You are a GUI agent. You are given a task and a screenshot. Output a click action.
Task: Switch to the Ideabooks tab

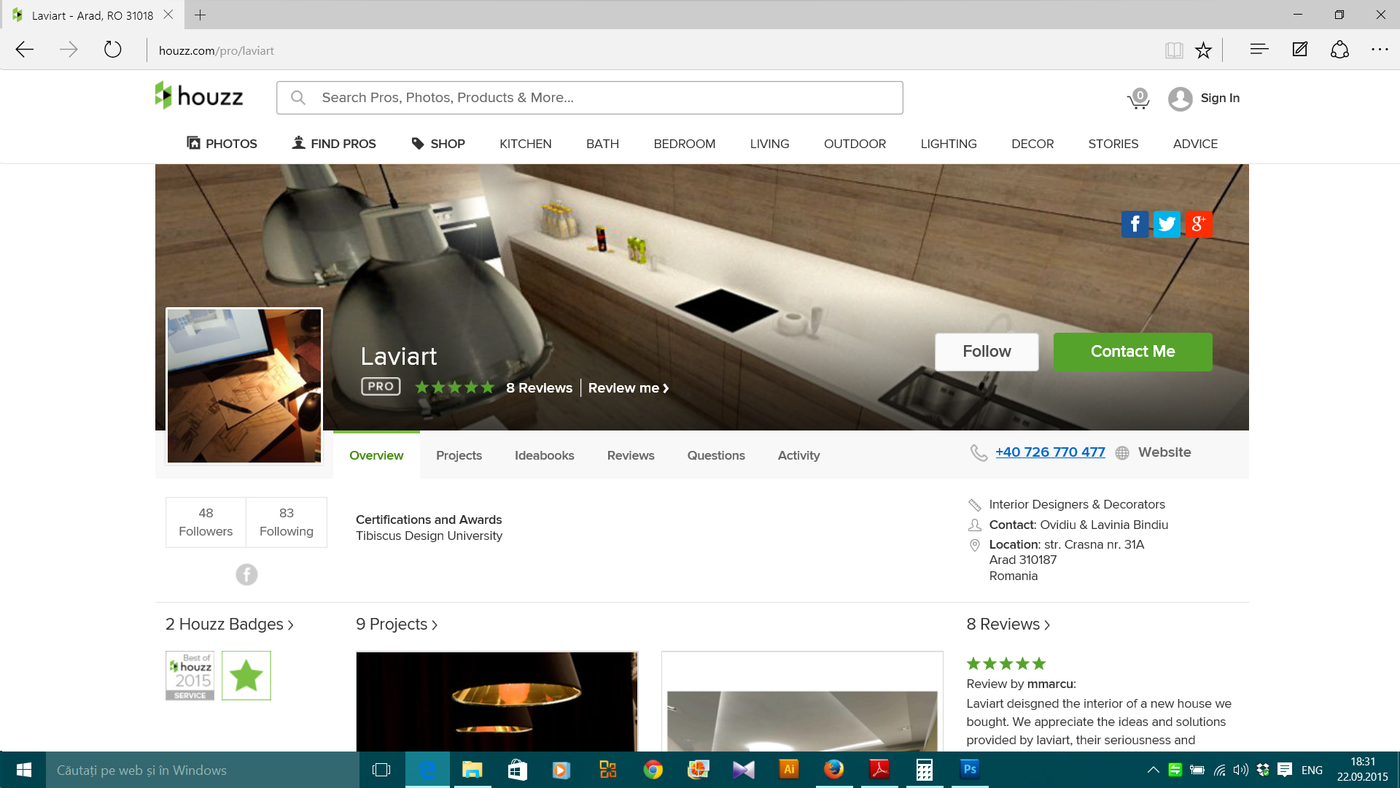(x=544, y=455)
